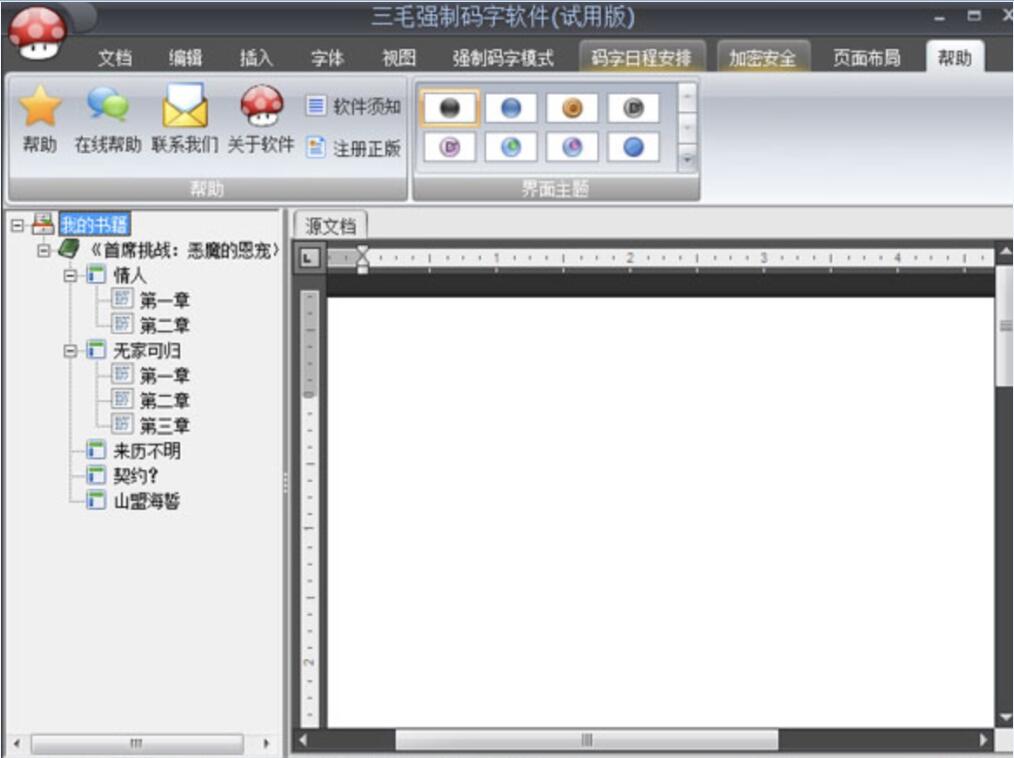Click the star 帮助 icon

pos(40,106)
